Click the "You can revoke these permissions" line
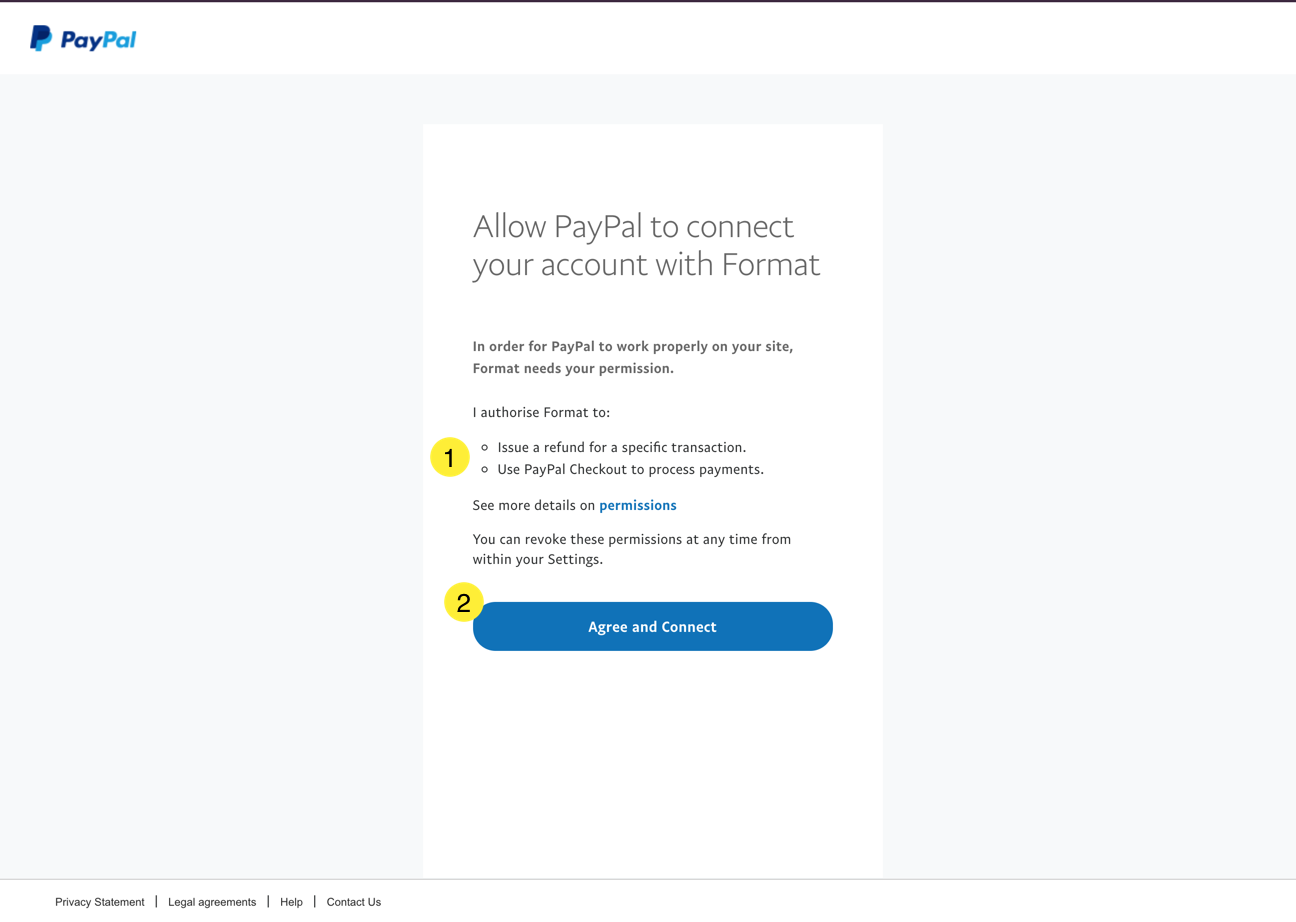The width and height of the screenshot is (1296, 922). point(632,539)
